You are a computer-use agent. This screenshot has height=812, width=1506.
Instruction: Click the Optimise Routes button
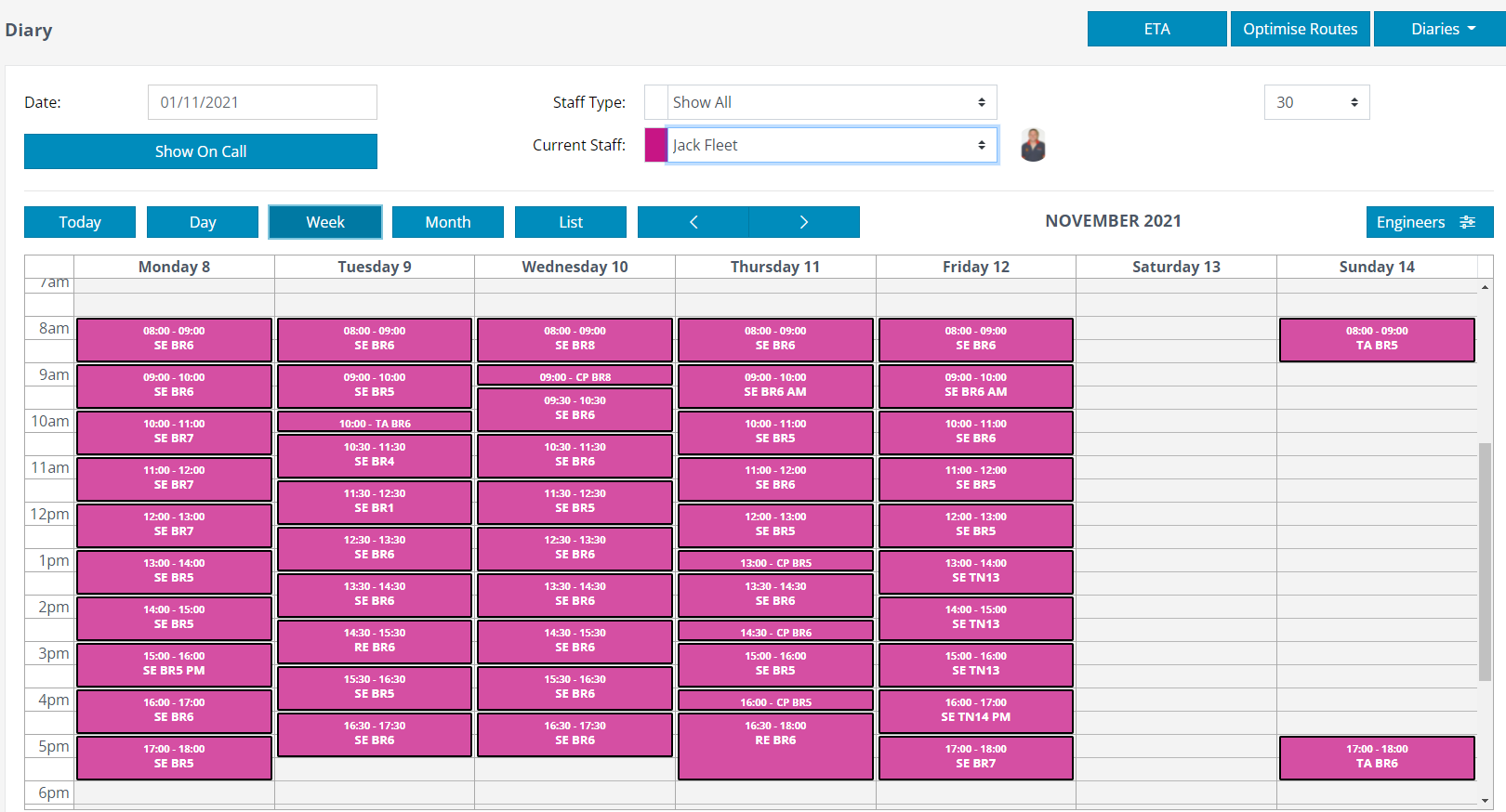1300,29
